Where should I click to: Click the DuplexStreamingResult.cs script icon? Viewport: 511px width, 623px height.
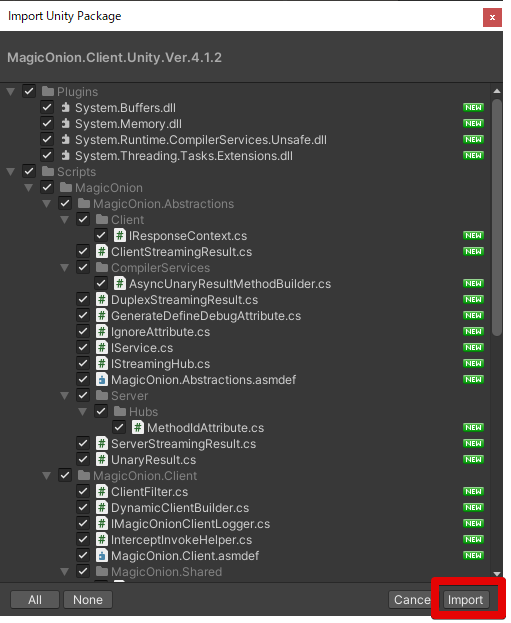[102, 300]
